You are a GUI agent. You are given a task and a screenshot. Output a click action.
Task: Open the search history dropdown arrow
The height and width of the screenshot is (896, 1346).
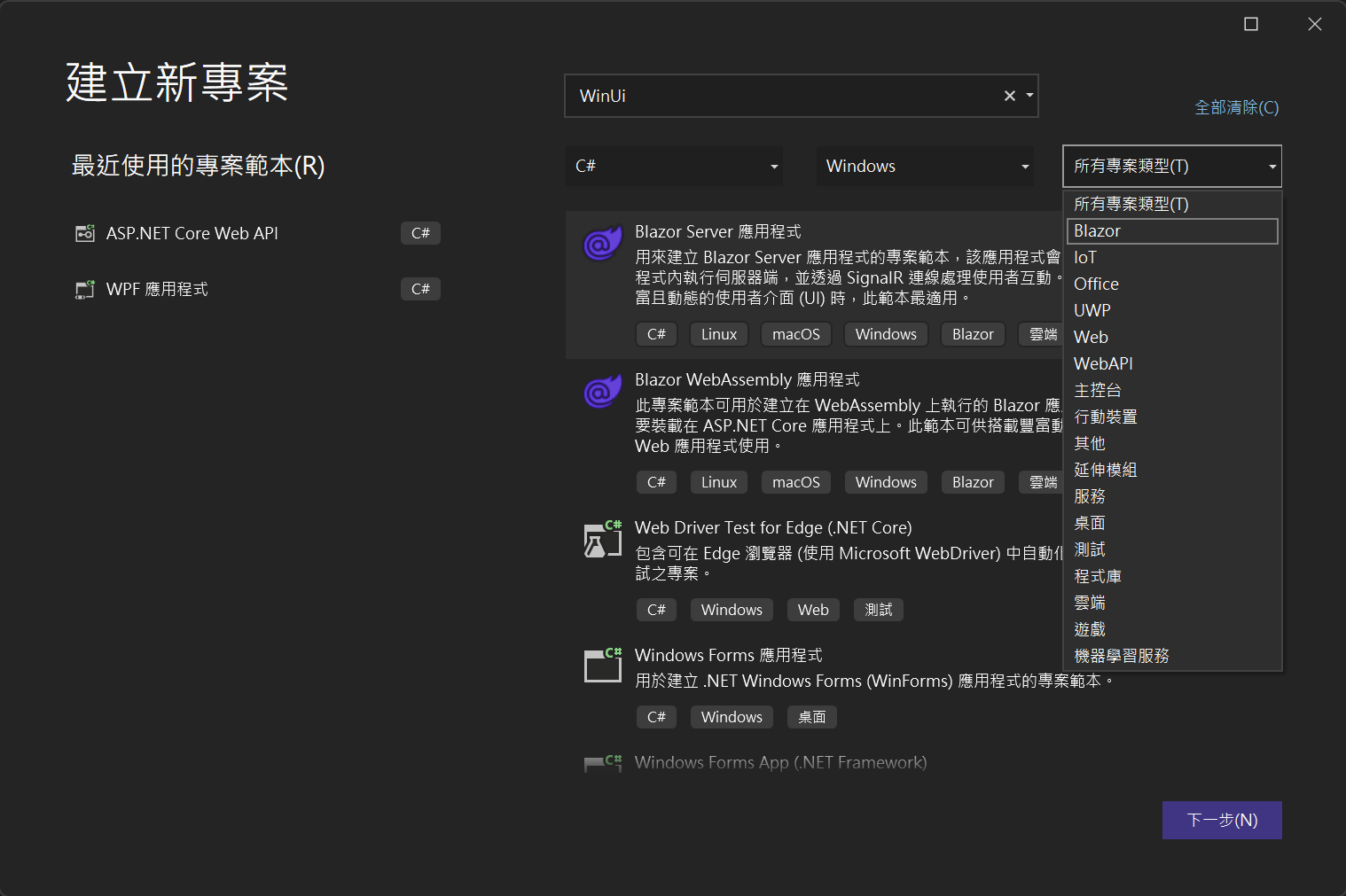1029,96
